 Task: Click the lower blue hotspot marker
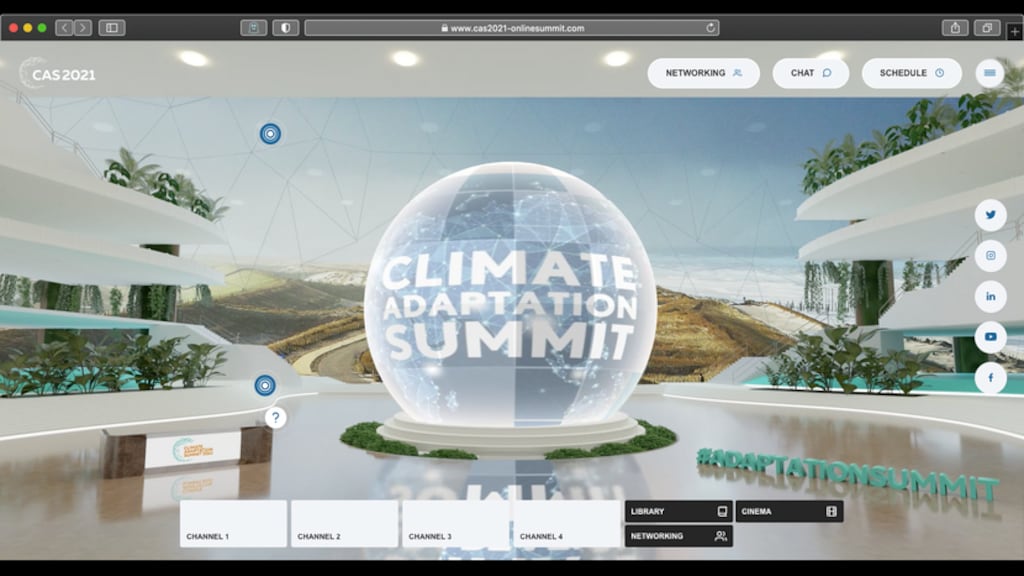tap(265, 385)
